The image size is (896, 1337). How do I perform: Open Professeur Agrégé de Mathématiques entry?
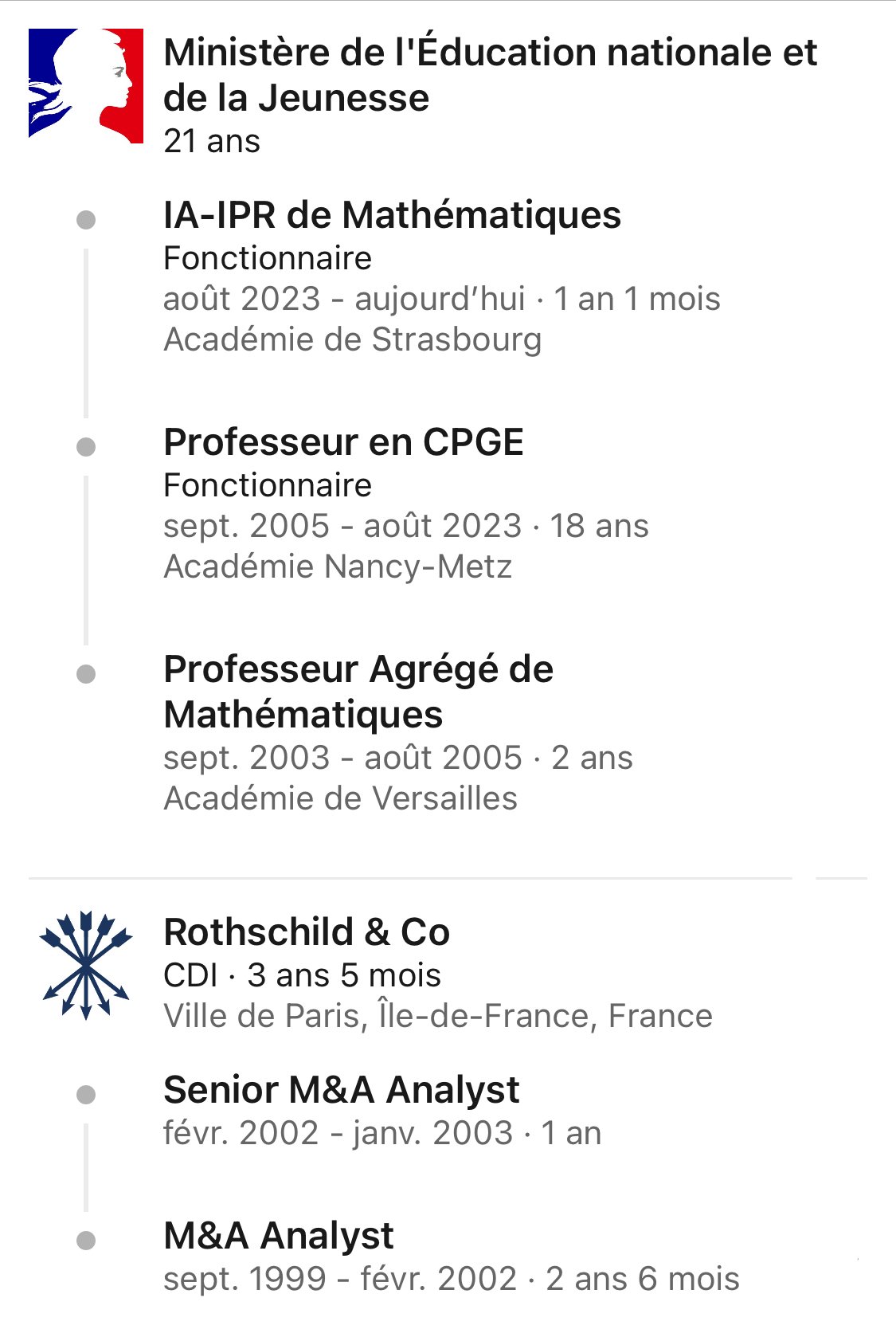(x=358, y=692)
